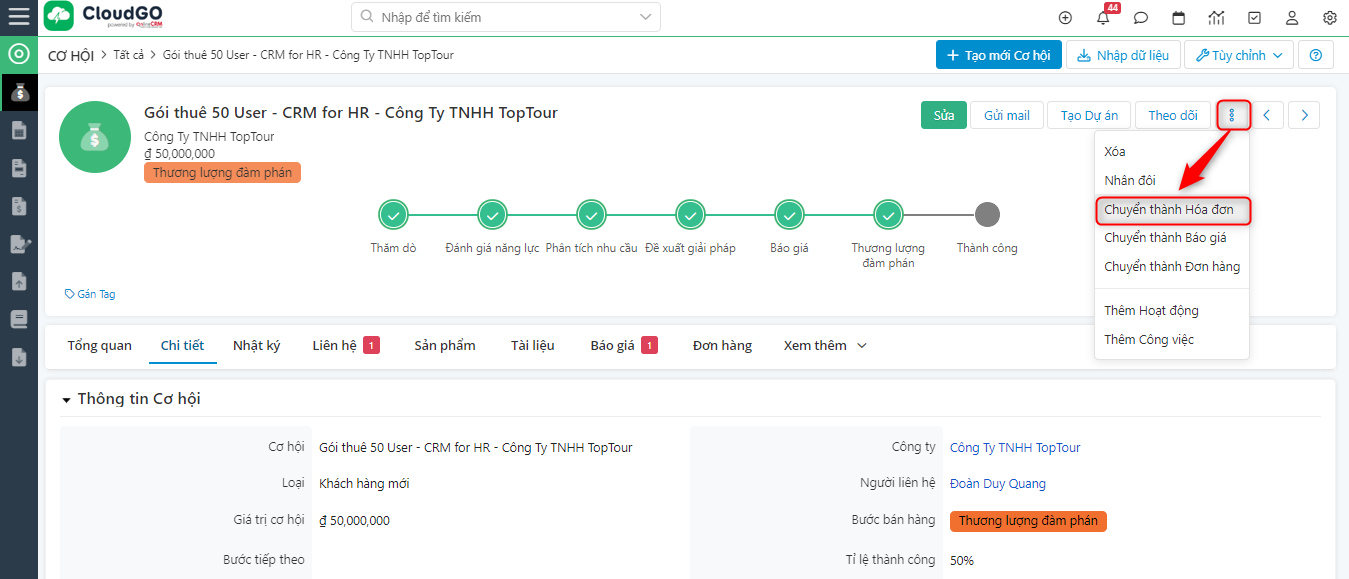The height and width of the screenshot is (579, 1349).
Task: Open the calendar icon in header
Action: (x=1179, y=18)
